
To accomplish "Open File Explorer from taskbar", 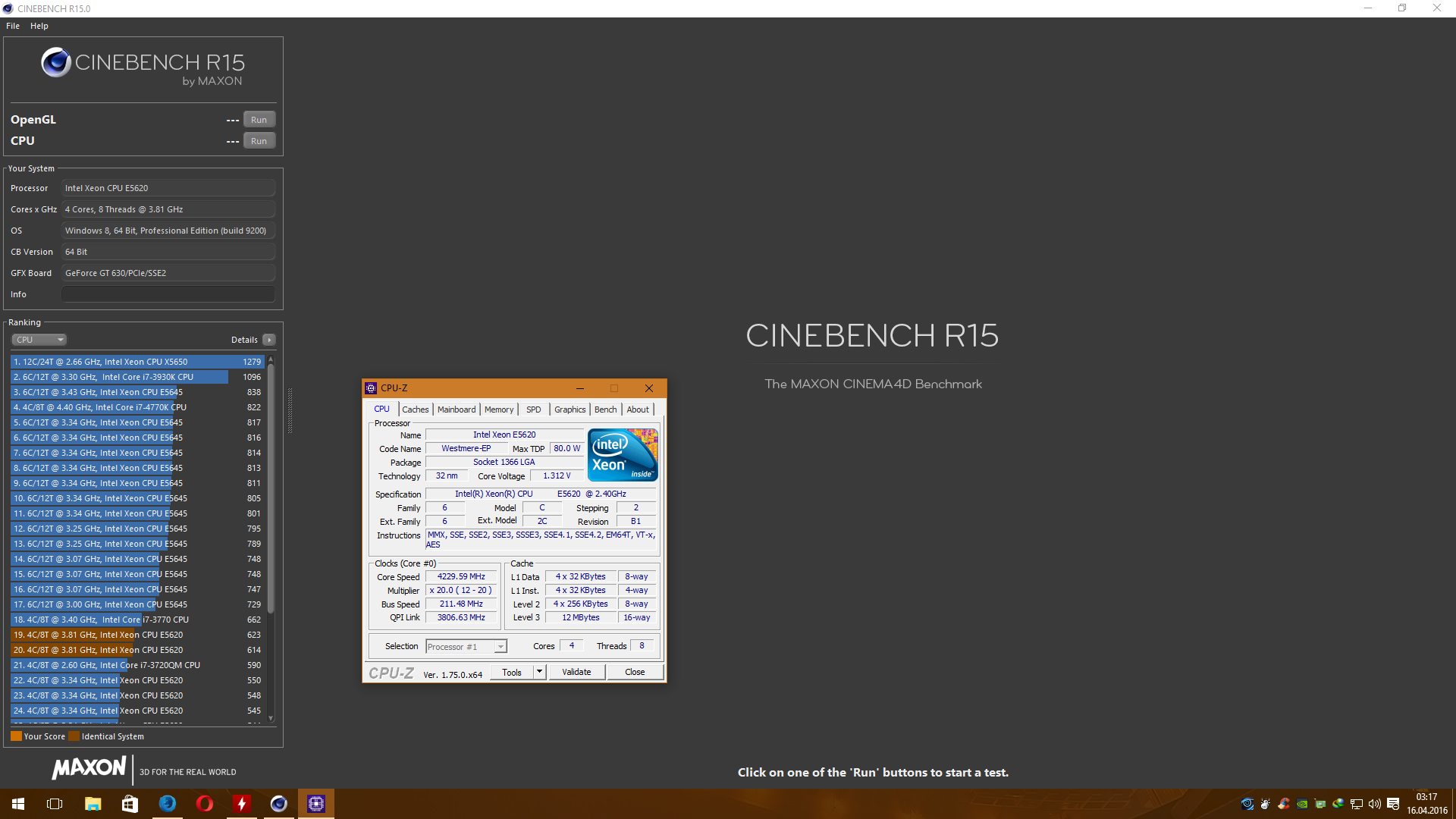I will (x=93, y=804).
